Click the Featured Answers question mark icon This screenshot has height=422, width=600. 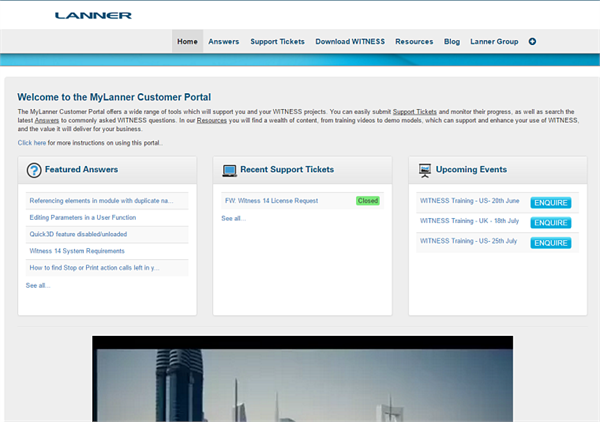tap(34, 170)
